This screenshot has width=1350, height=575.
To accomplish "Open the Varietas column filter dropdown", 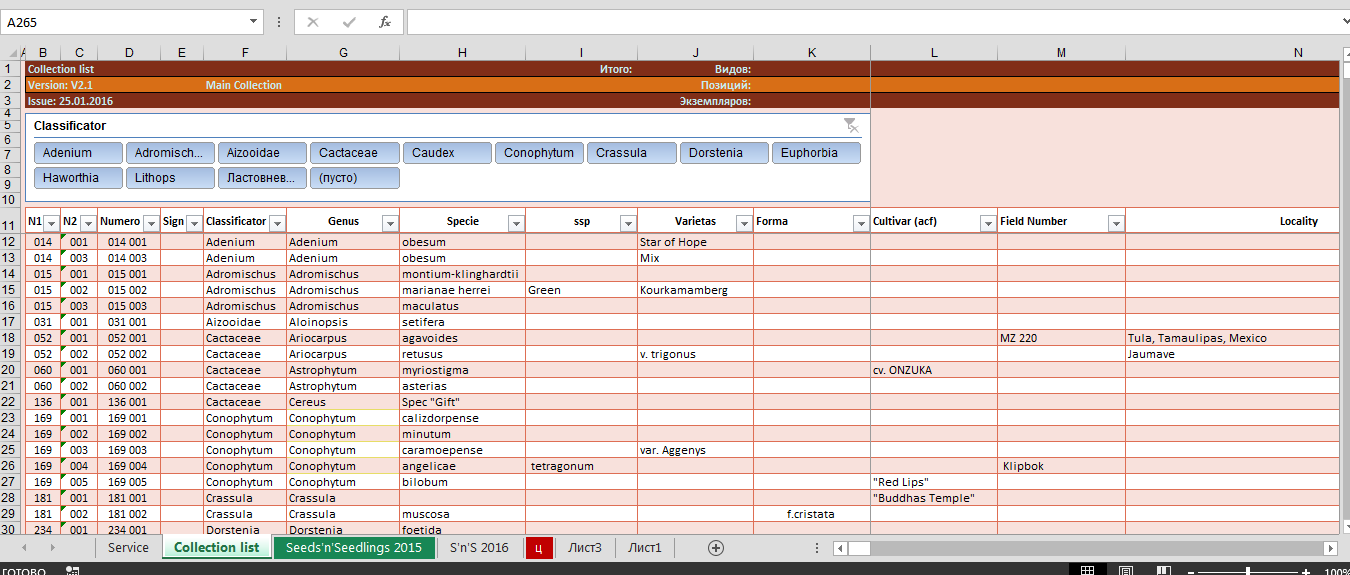I will pyautogui.click(x=743, y=223).
